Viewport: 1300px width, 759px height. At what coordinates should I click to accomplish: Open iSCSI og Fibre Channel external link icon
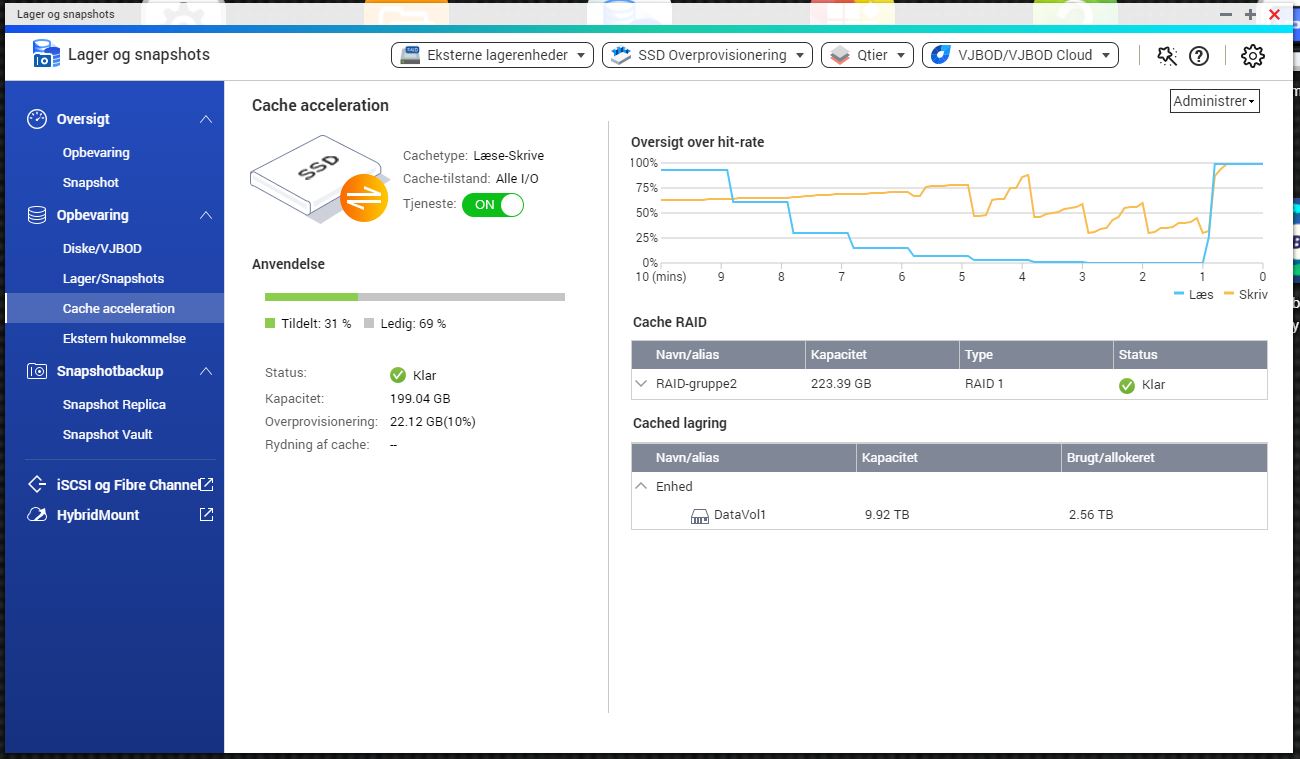click(206, 485)
